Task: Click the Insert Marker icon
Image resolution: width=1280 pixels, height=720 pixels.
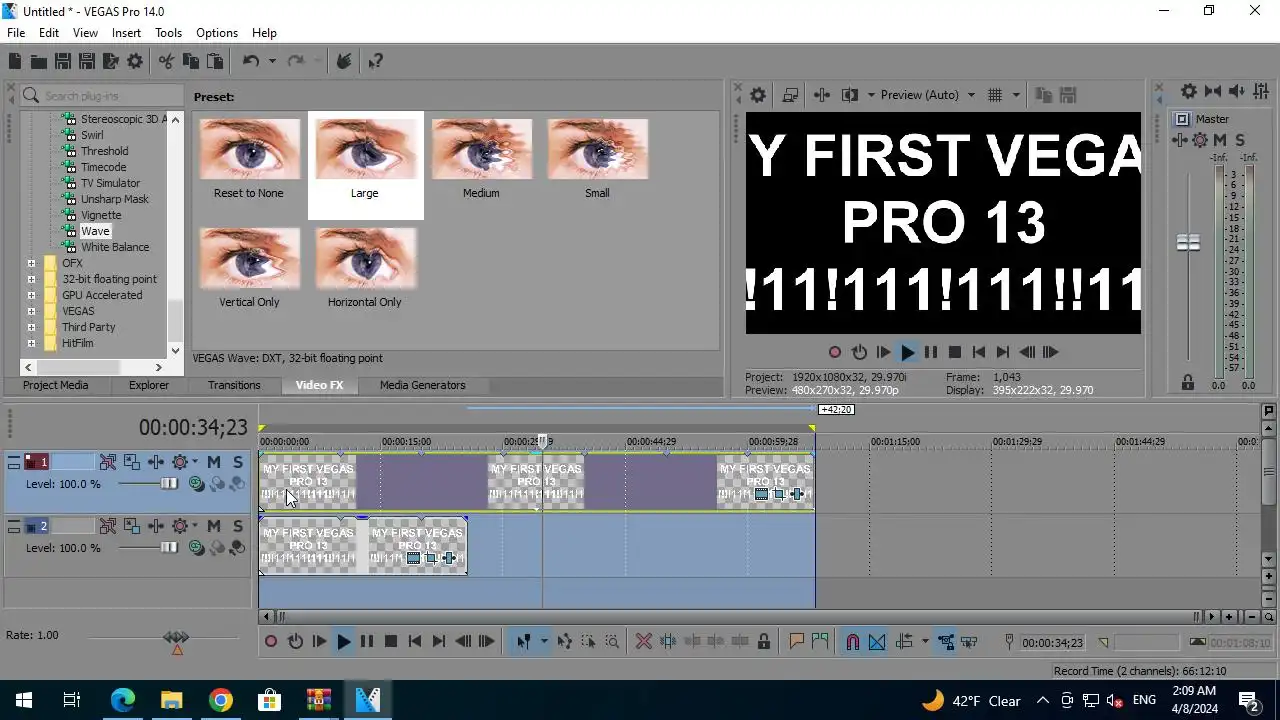Action: pos(797,642)
